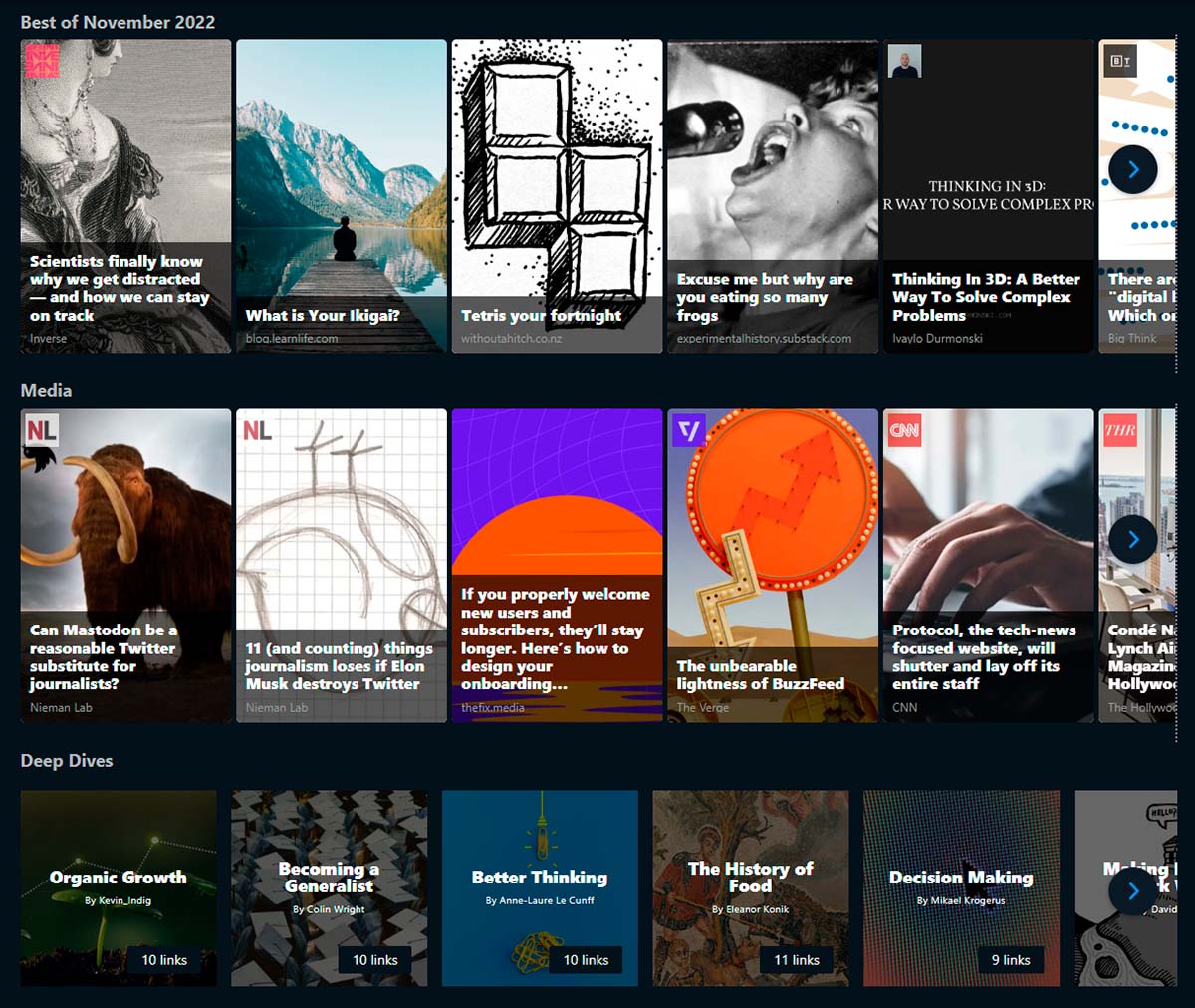Click '9 links' badge on Decision Making
Image resolution: width=1195 pixels, height=1008 pixels.
1010,960
